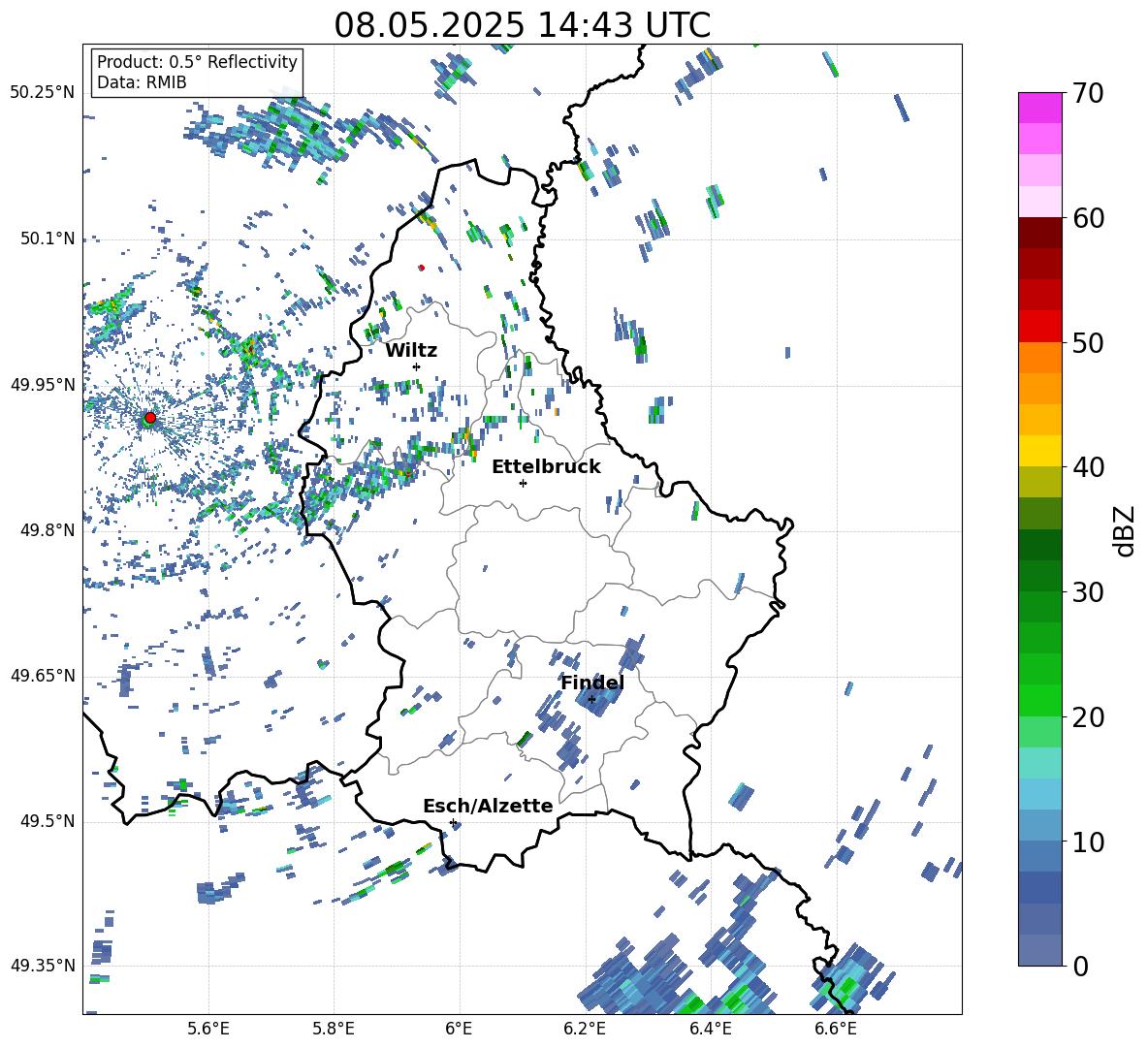Click the 40 value on the colorbar

(x=1088, y=467)
